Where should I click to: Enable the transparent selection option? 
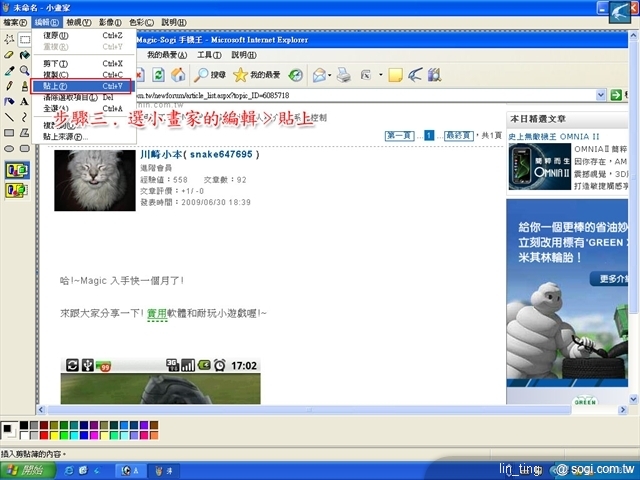(x=17, y=191)
